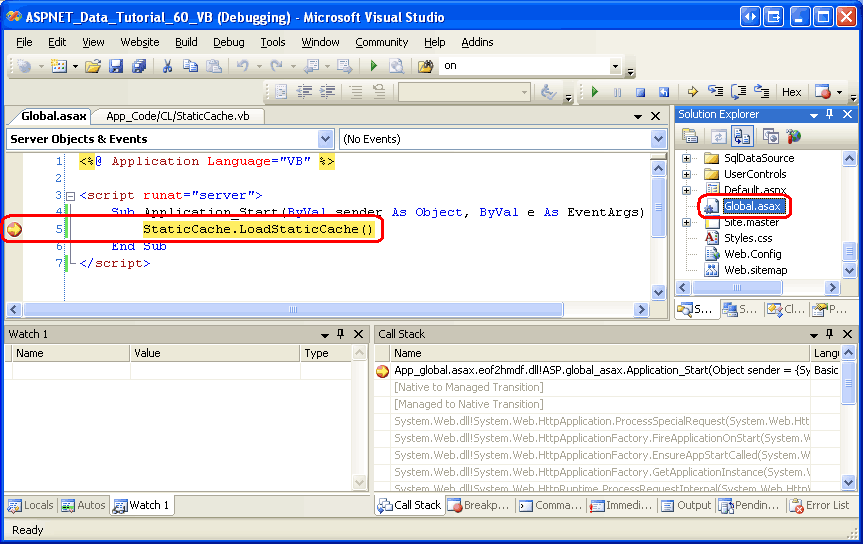
Task: Expand the SqlDataSource folder node
Action: 687,158
